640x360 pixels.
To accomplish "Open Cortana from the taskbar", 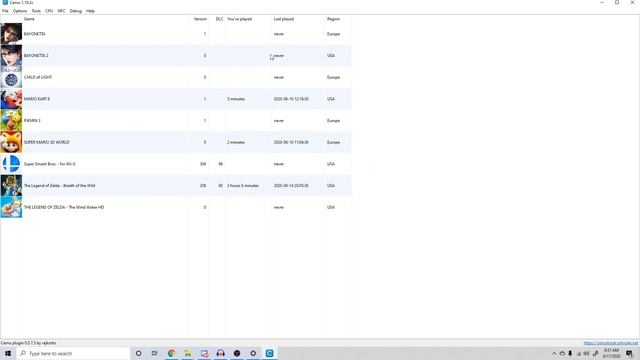I will [138, 353].
